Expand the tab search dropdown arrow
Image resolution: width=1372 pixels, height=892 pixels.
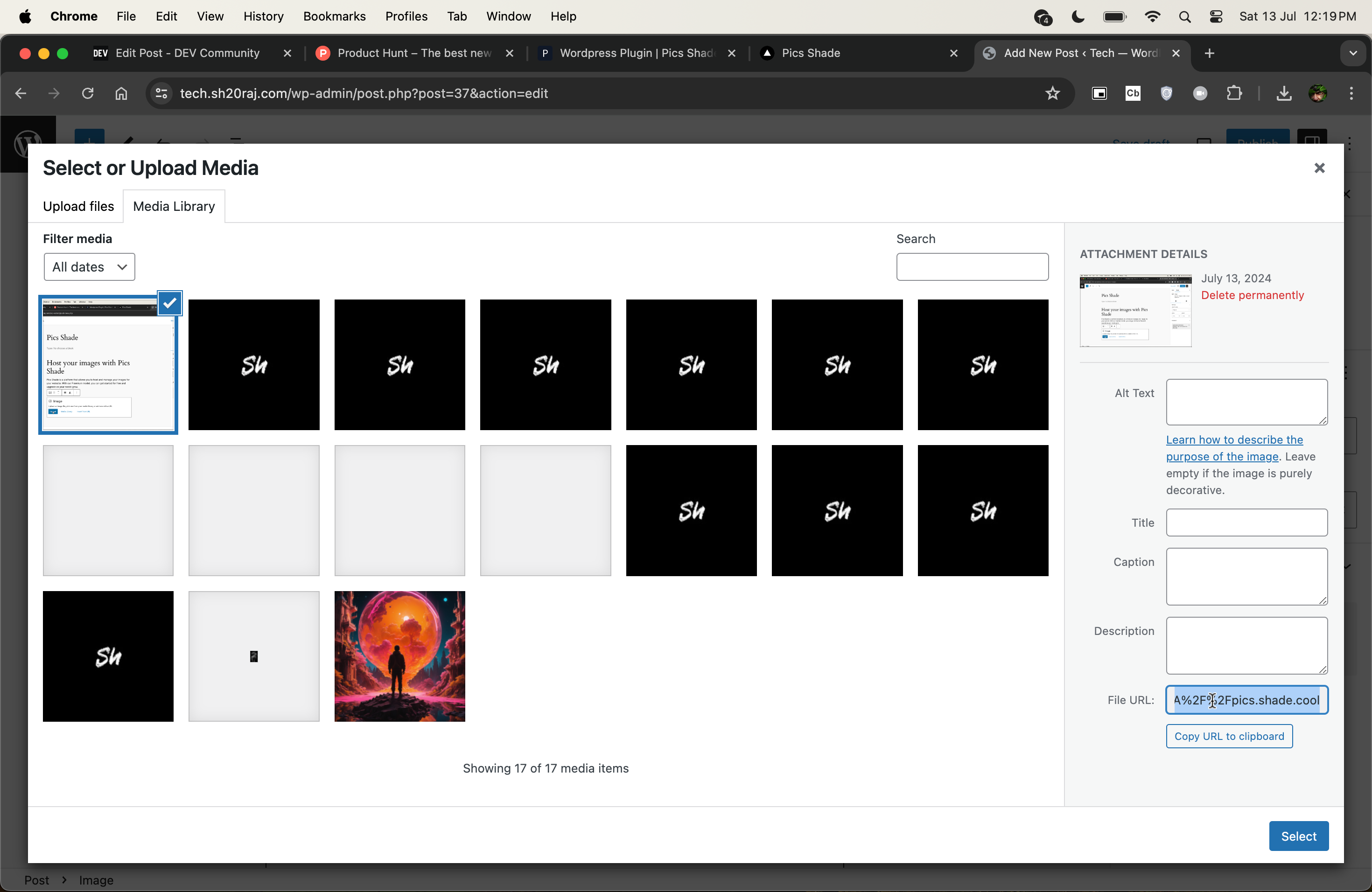click(x=1353, y=53)
